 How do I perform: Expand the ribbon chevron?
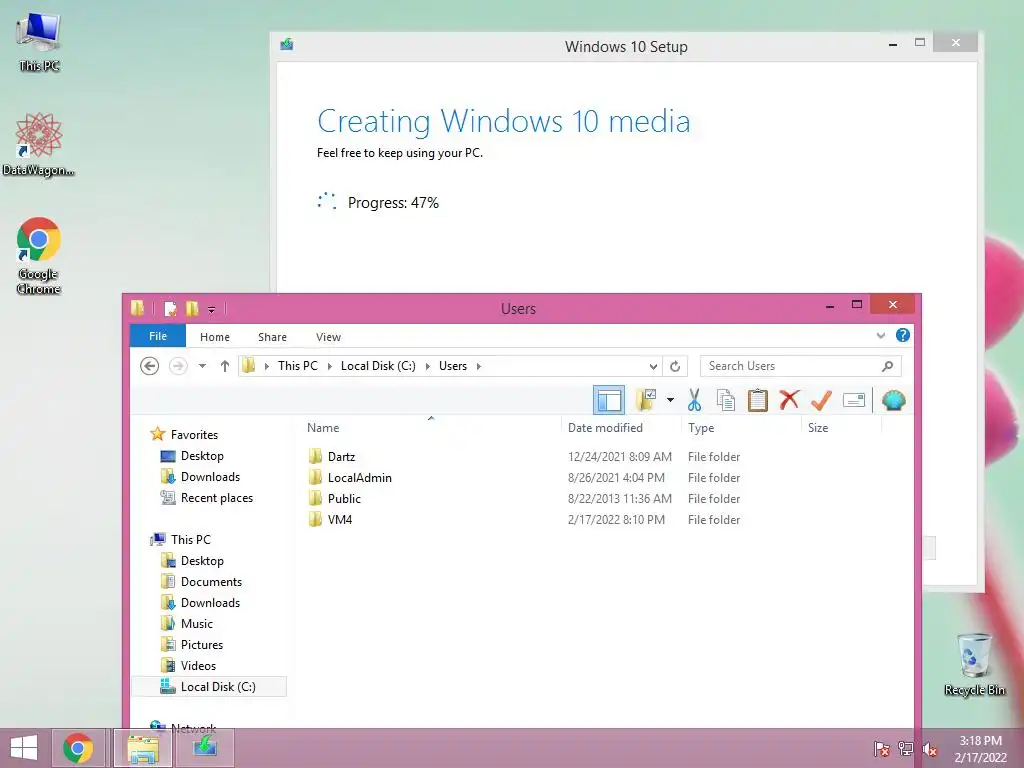tap(881, 336)
